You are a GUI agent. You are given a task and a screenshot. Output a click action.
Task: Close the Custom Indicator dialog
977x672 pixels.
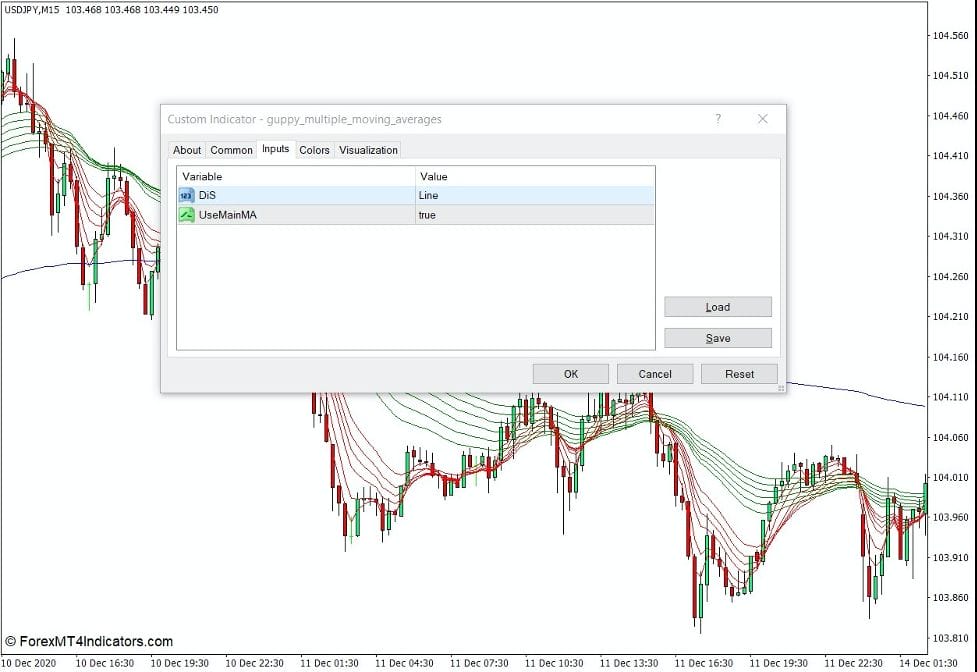pos(762,119)
